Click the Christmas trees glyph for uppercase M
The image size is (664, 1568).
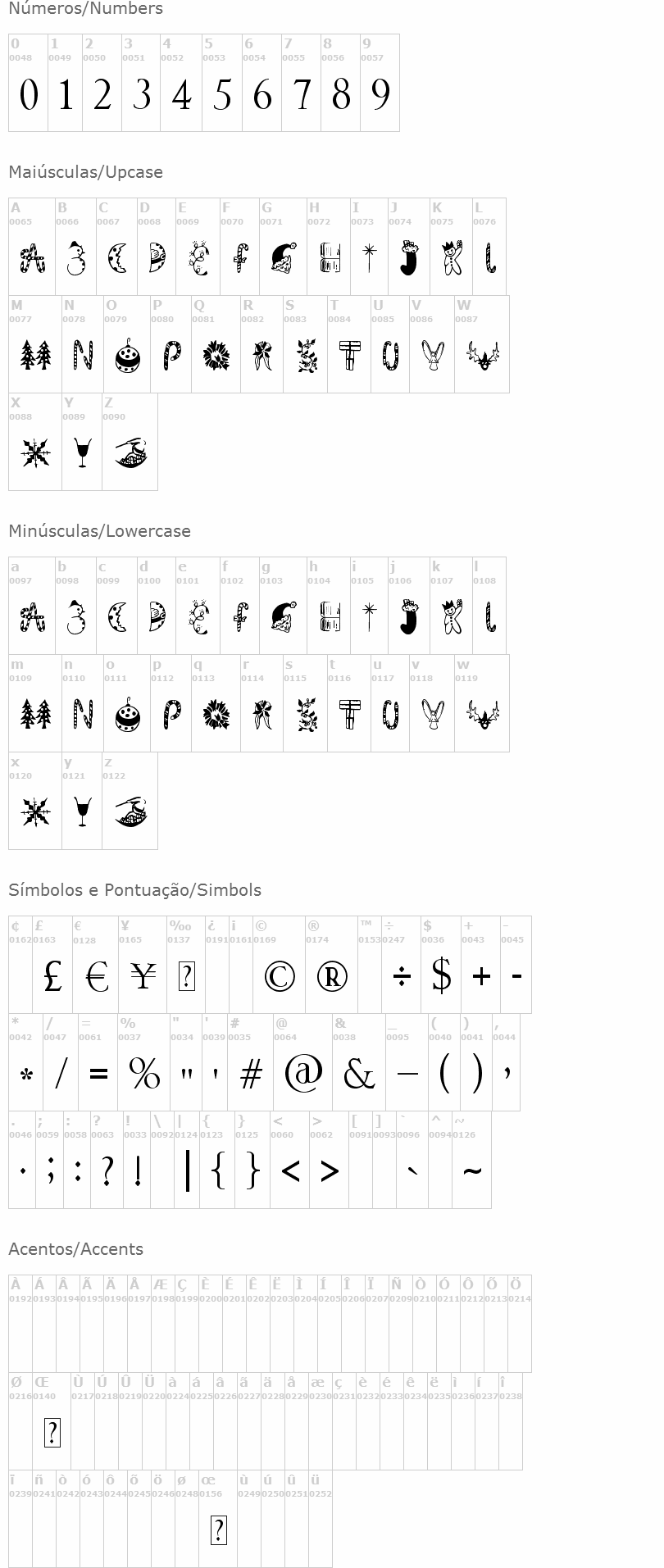(x=35, y=355)
